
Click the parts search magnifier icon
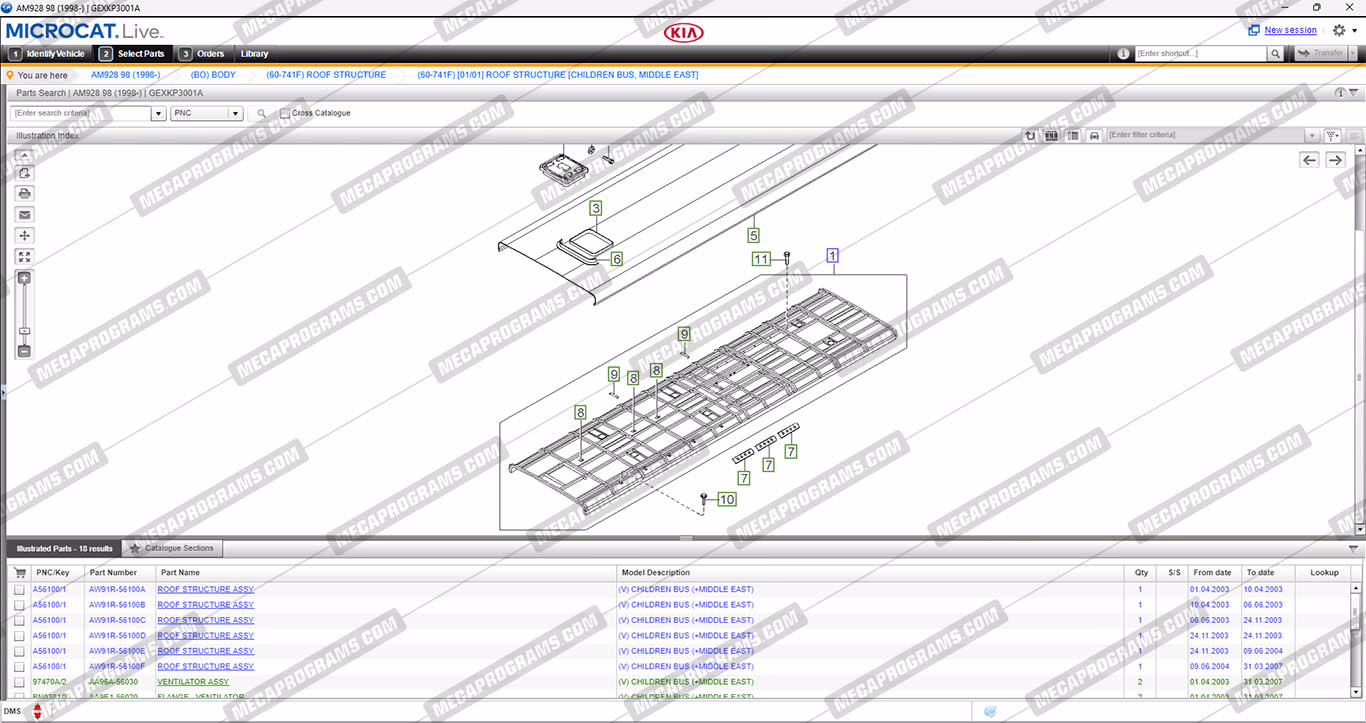(x=262, y=114)
